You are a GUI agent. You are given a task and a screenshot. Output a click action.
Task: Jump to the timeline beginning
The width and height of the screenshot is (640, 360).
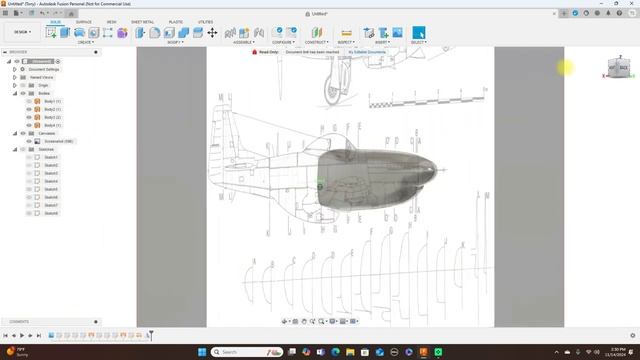(5, 336)
